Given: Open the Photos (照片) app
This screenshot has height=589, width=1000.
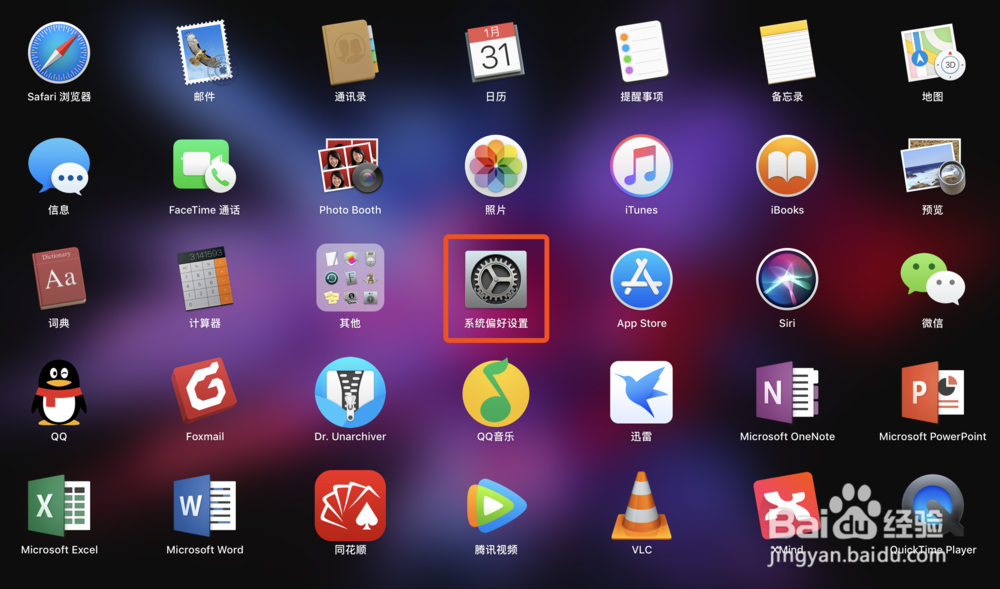Looking at the screenshot, I should pos(496,166).
